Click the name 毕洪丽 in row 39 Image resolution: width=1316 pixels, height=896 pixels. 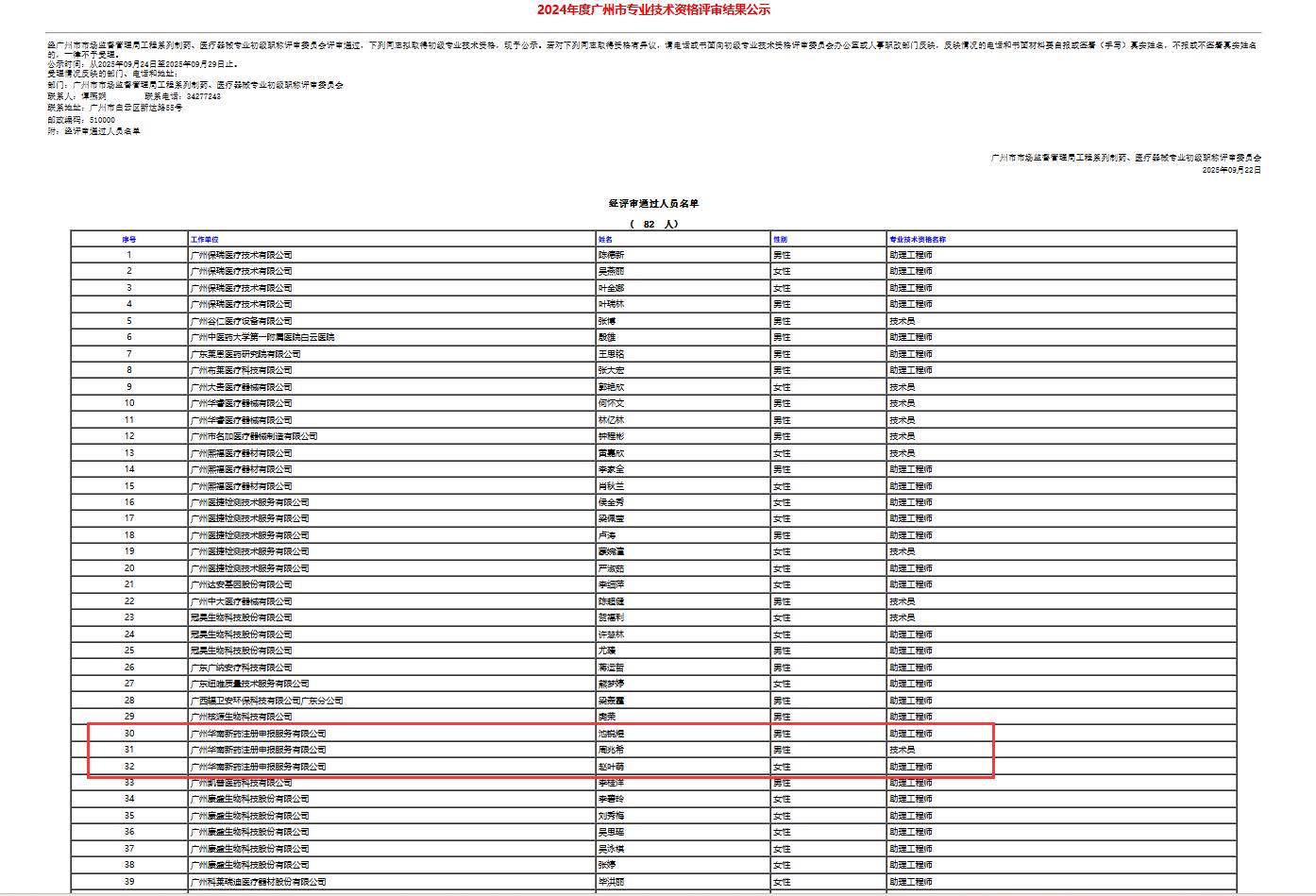tap(611, 882)
